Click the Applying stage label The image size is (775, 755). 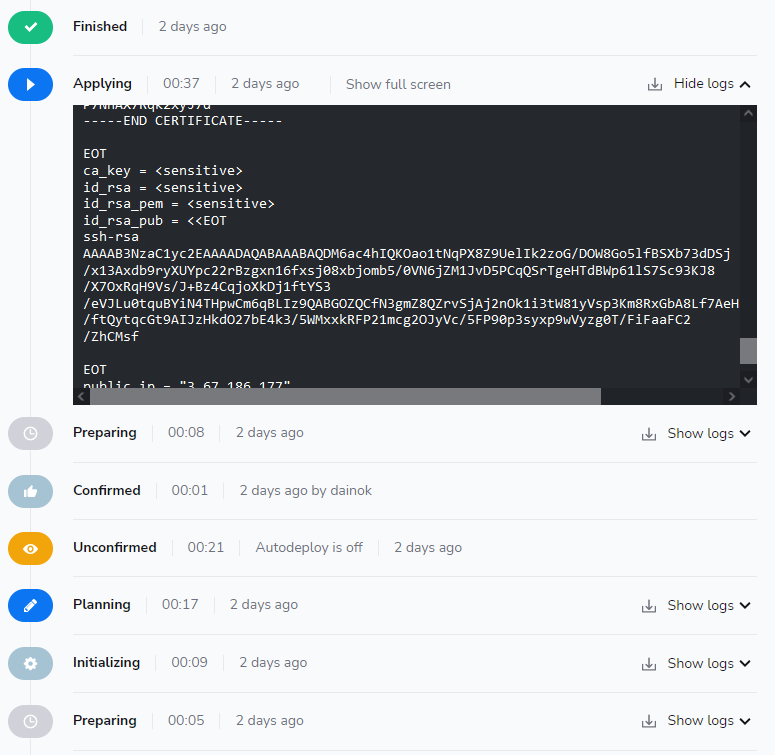click(x=102, y=84)
